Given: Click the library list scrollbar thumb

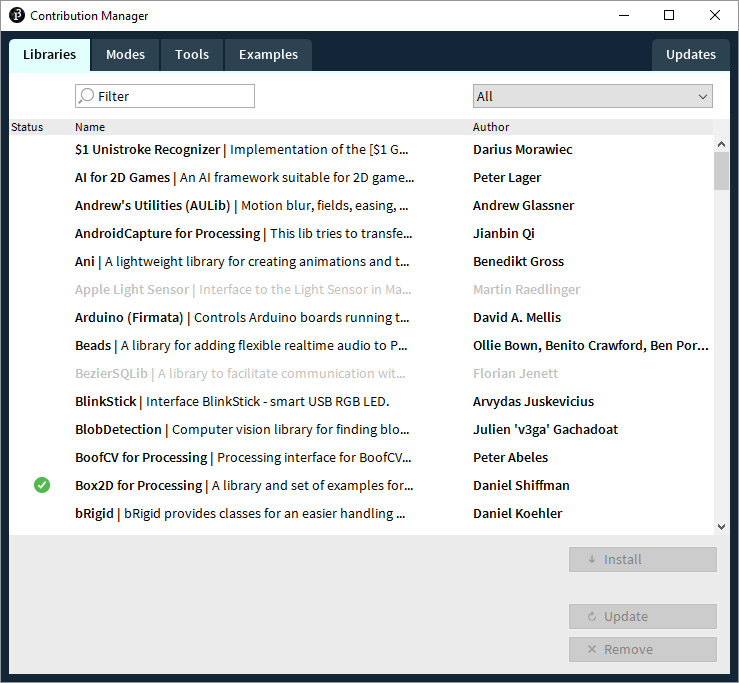Looking at the screenshot, I should pos(721,171).
